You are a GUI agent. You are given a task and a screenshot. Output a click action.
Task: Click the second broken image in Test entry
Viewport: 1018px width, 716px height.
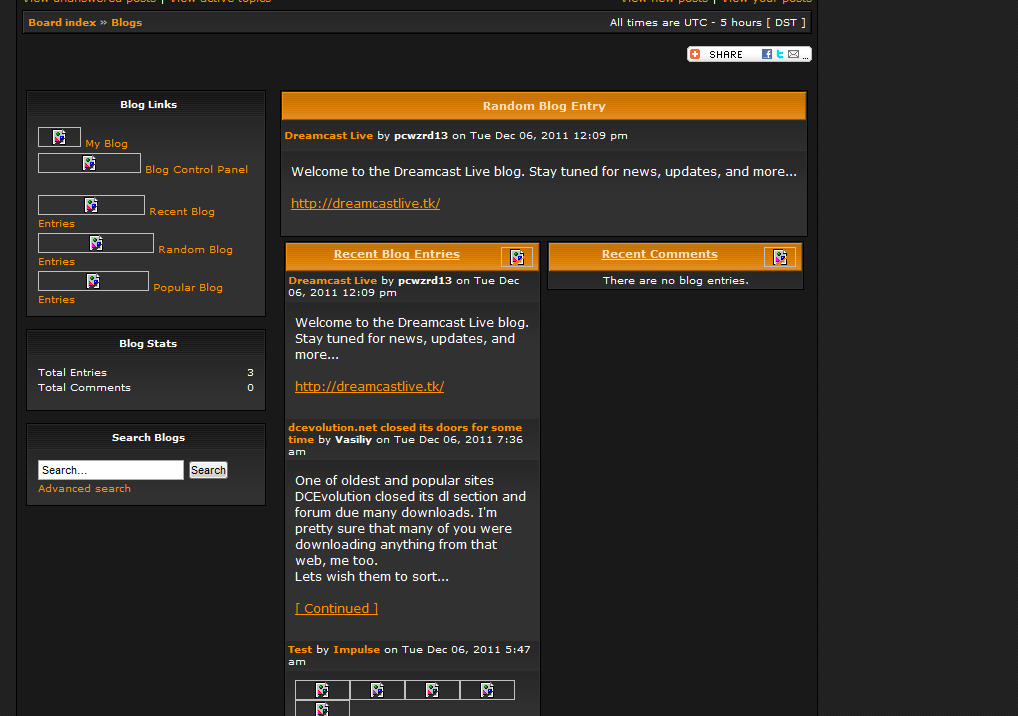click(377, 690)
